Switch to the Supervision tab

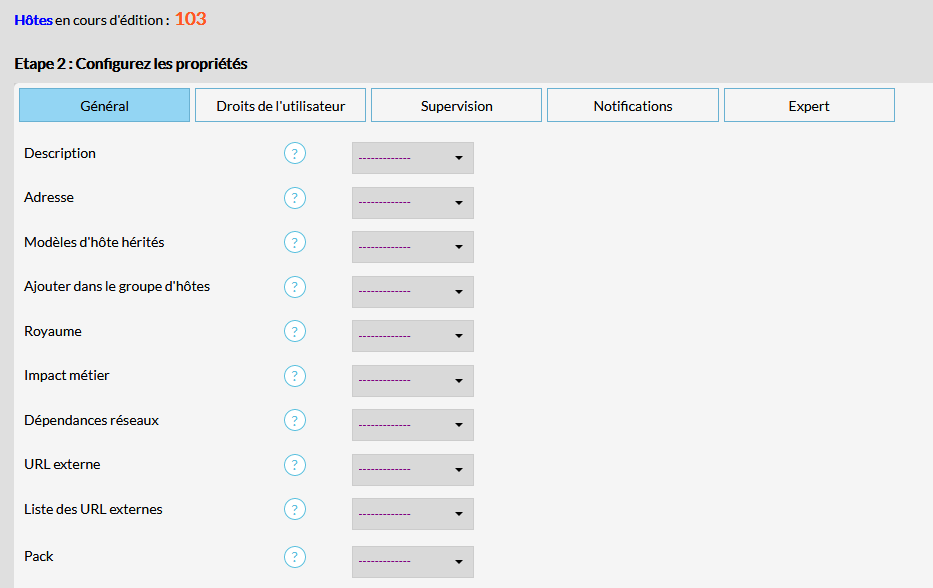tap(456, 106)
